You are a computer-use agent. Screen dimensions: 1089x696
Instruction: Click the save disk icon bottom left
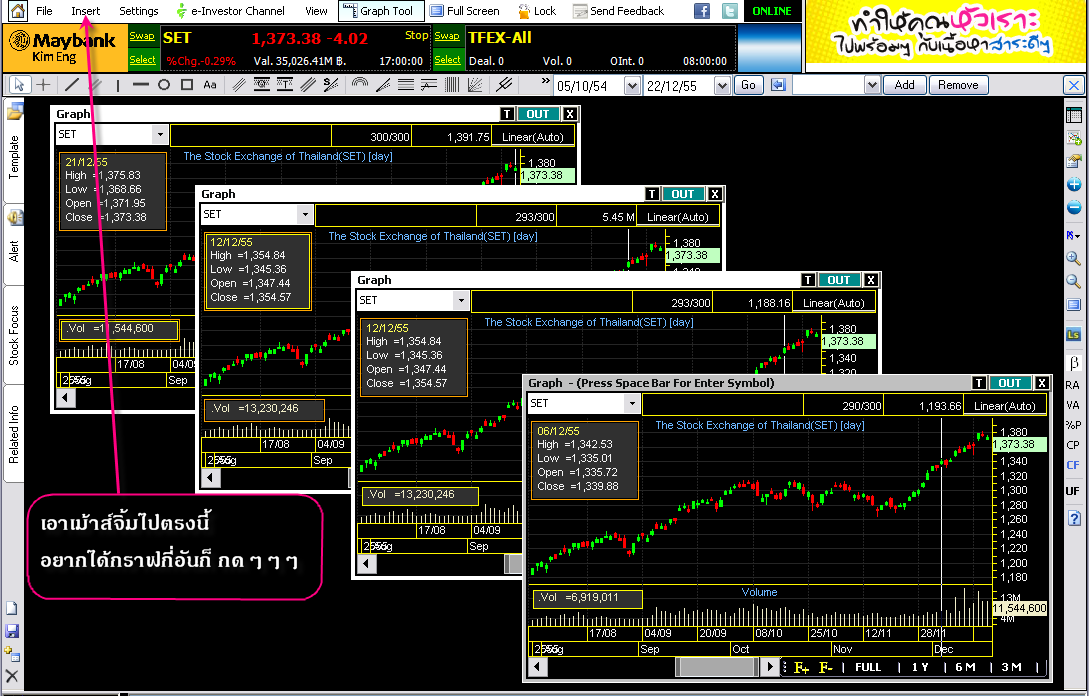coord(12,631)
